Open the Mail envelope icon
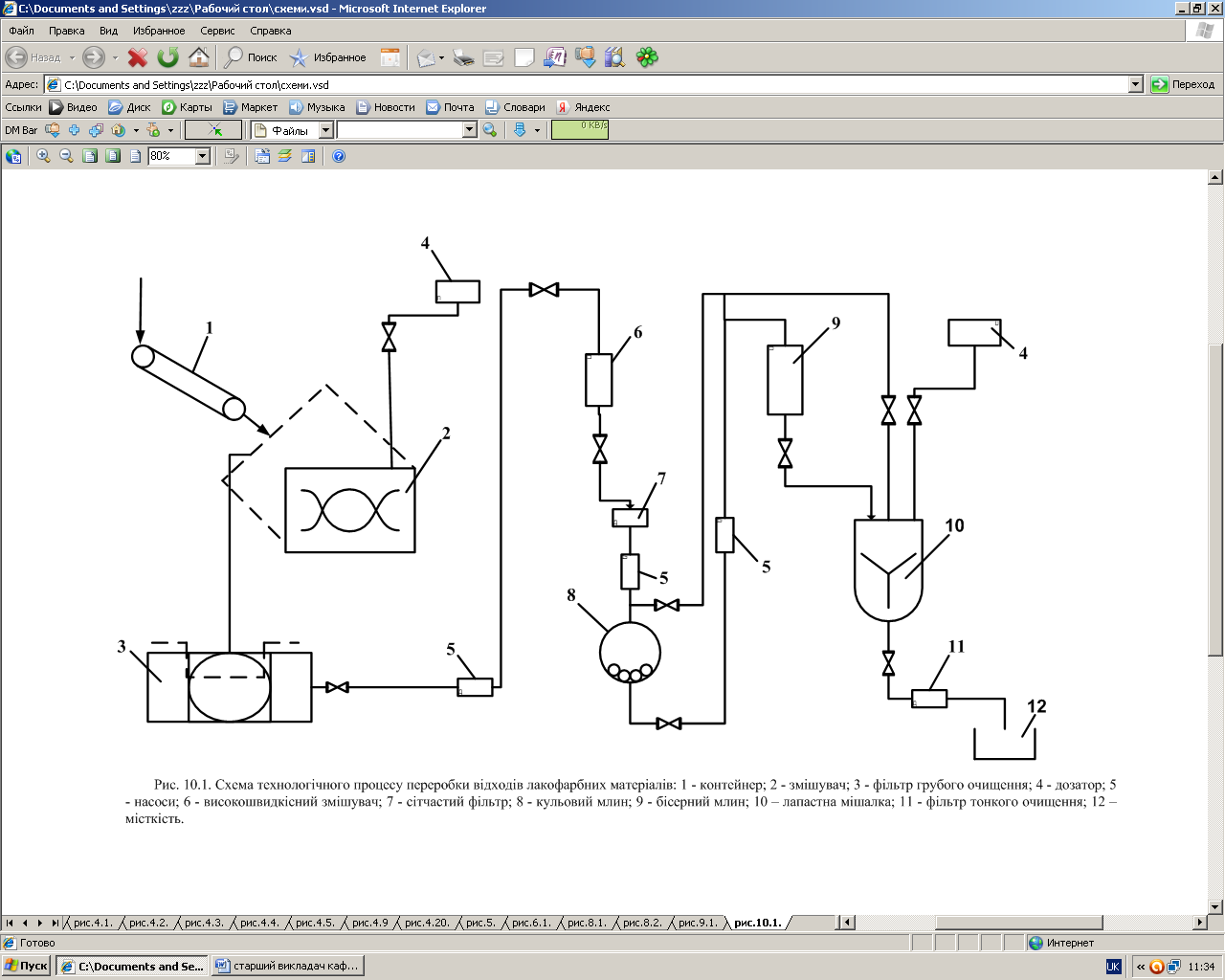Image resolution: width=1225 pixels, height=980 pixels. (426, 58)
